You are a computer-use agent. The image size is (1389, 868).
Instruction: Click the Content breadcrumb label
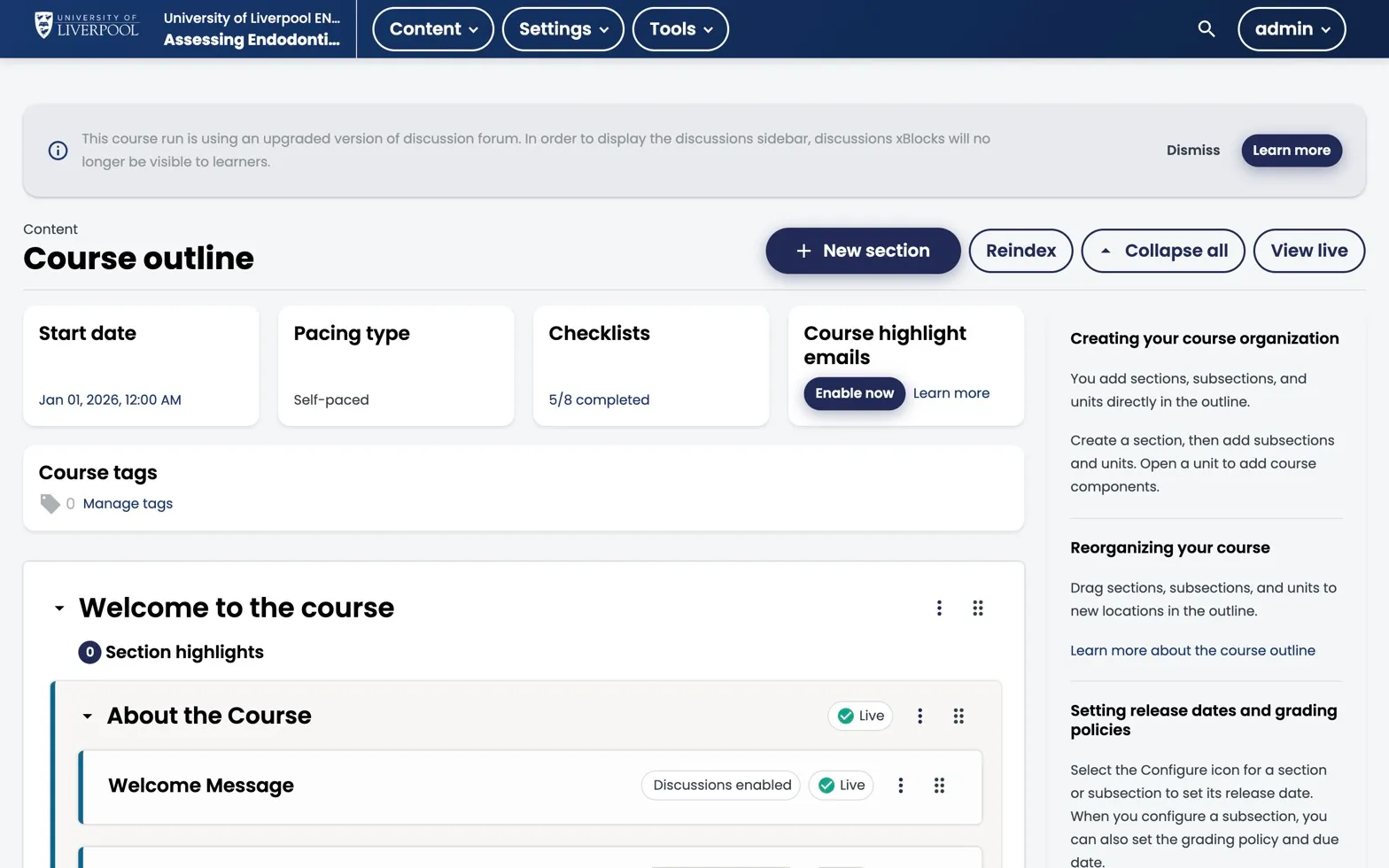click(50, 229)
